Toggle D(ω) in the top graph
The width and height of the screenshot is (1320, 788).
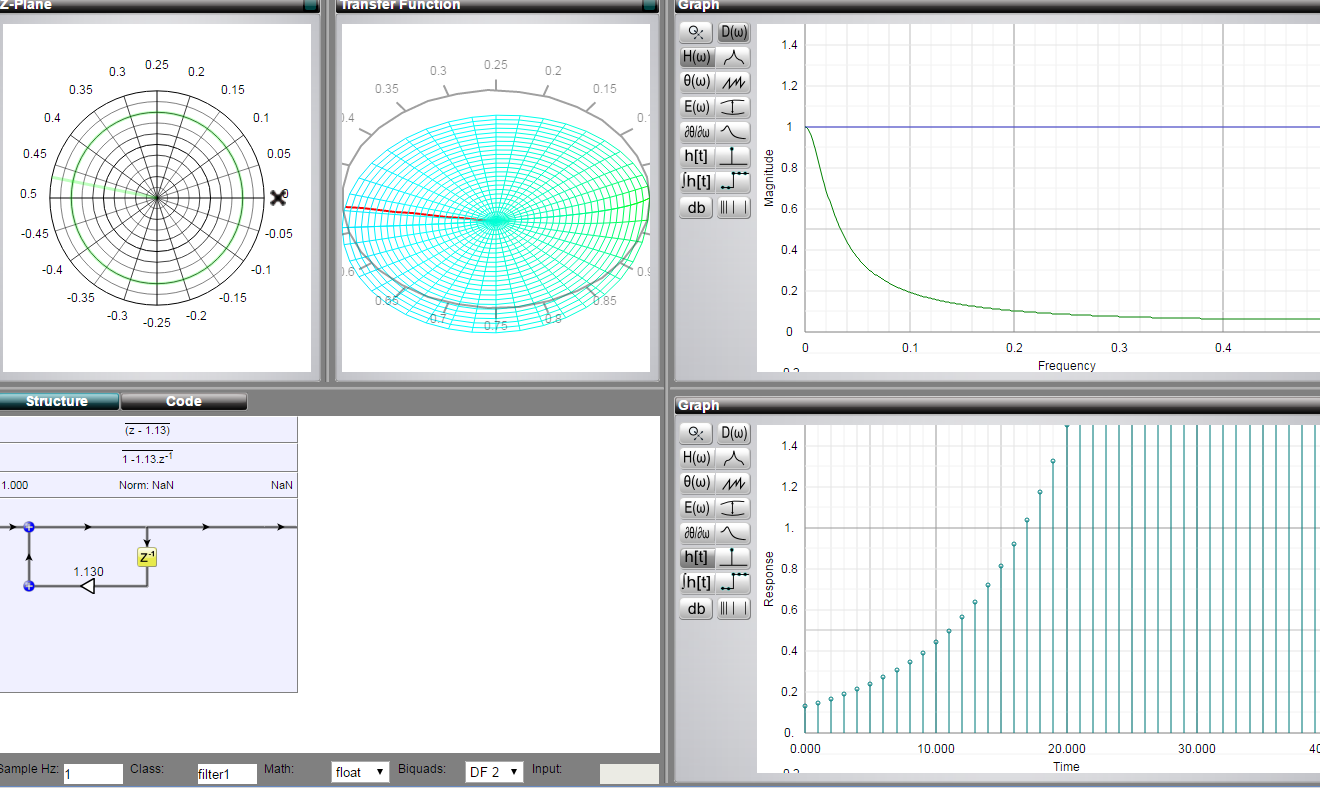(734, 32)
